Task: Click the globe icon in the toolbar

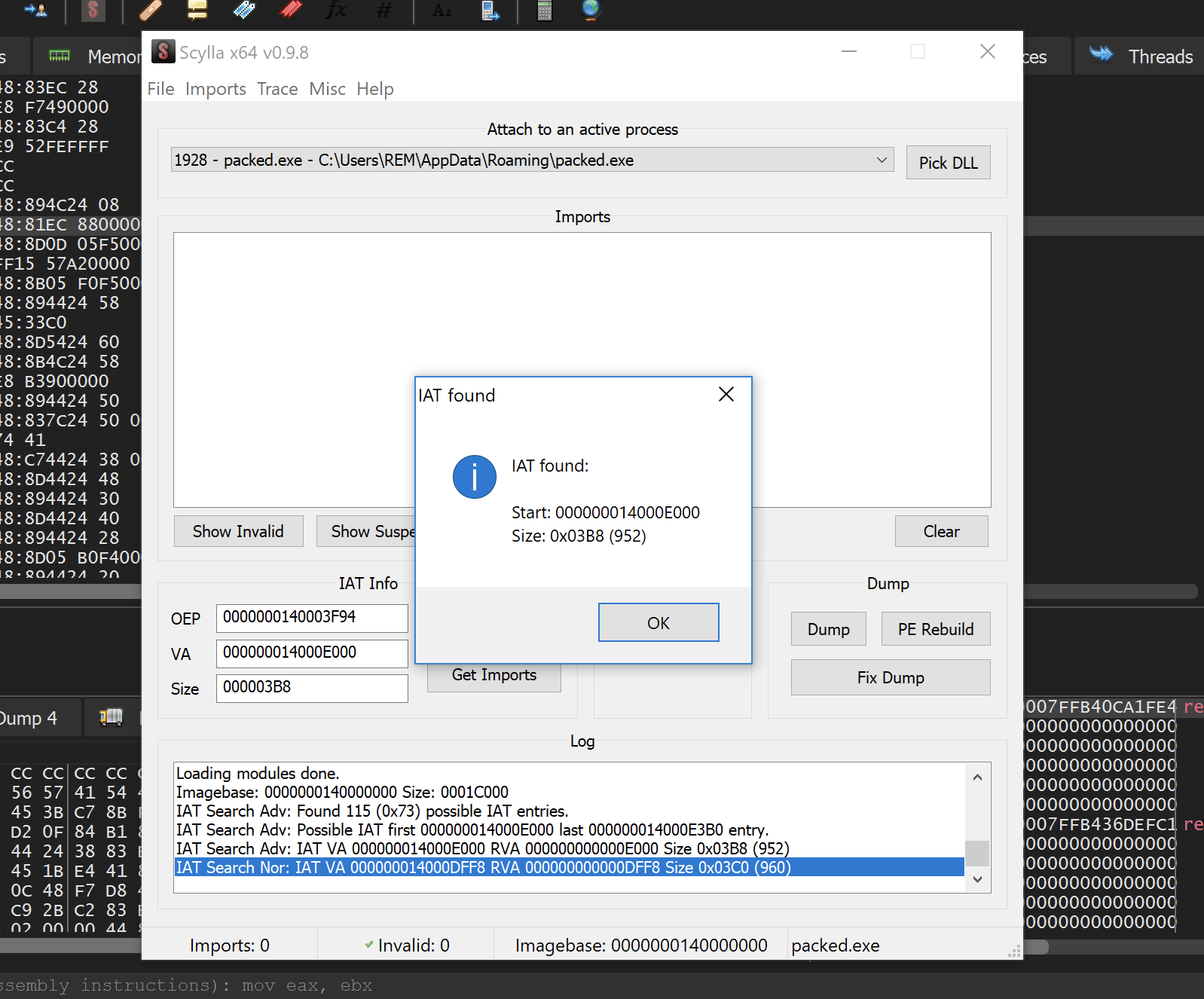Action: (591, 10)
